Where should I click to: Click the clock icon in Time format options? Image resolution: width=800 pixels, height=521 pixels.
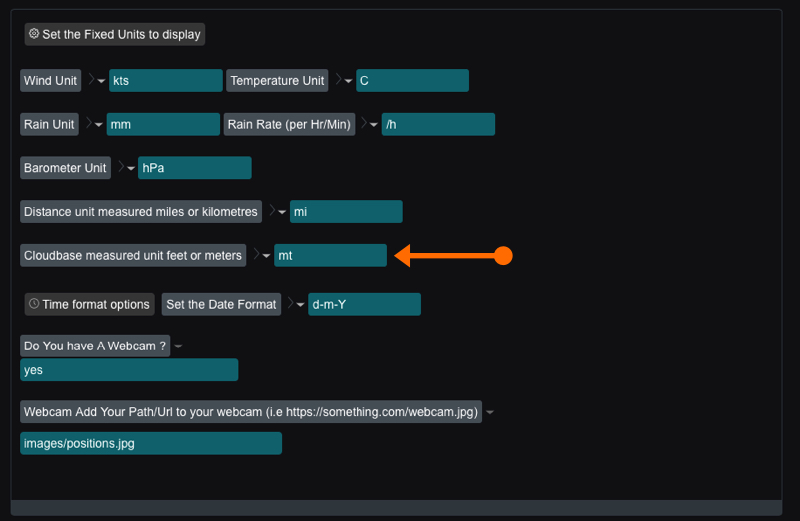tap(34, 304)
